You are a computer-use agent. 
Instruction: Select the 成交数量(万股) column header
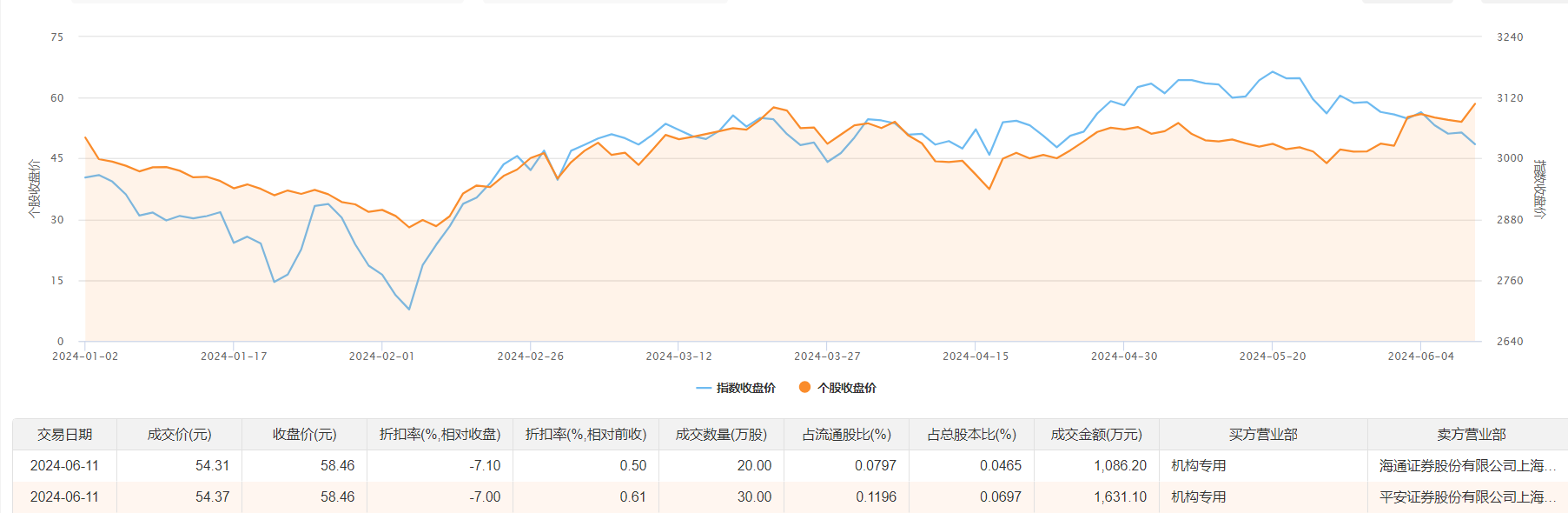(x=721, y=434)
